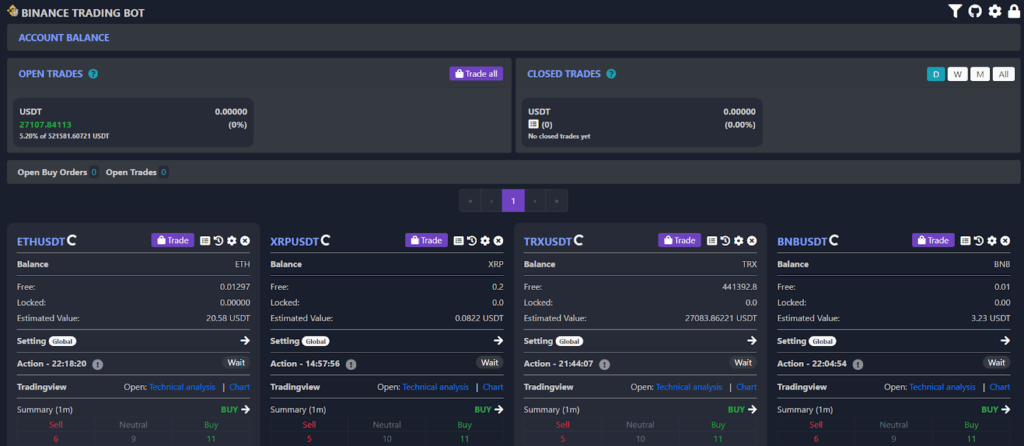
Task: Click the first page double-arrow pagination button
Action: point(470,200)
